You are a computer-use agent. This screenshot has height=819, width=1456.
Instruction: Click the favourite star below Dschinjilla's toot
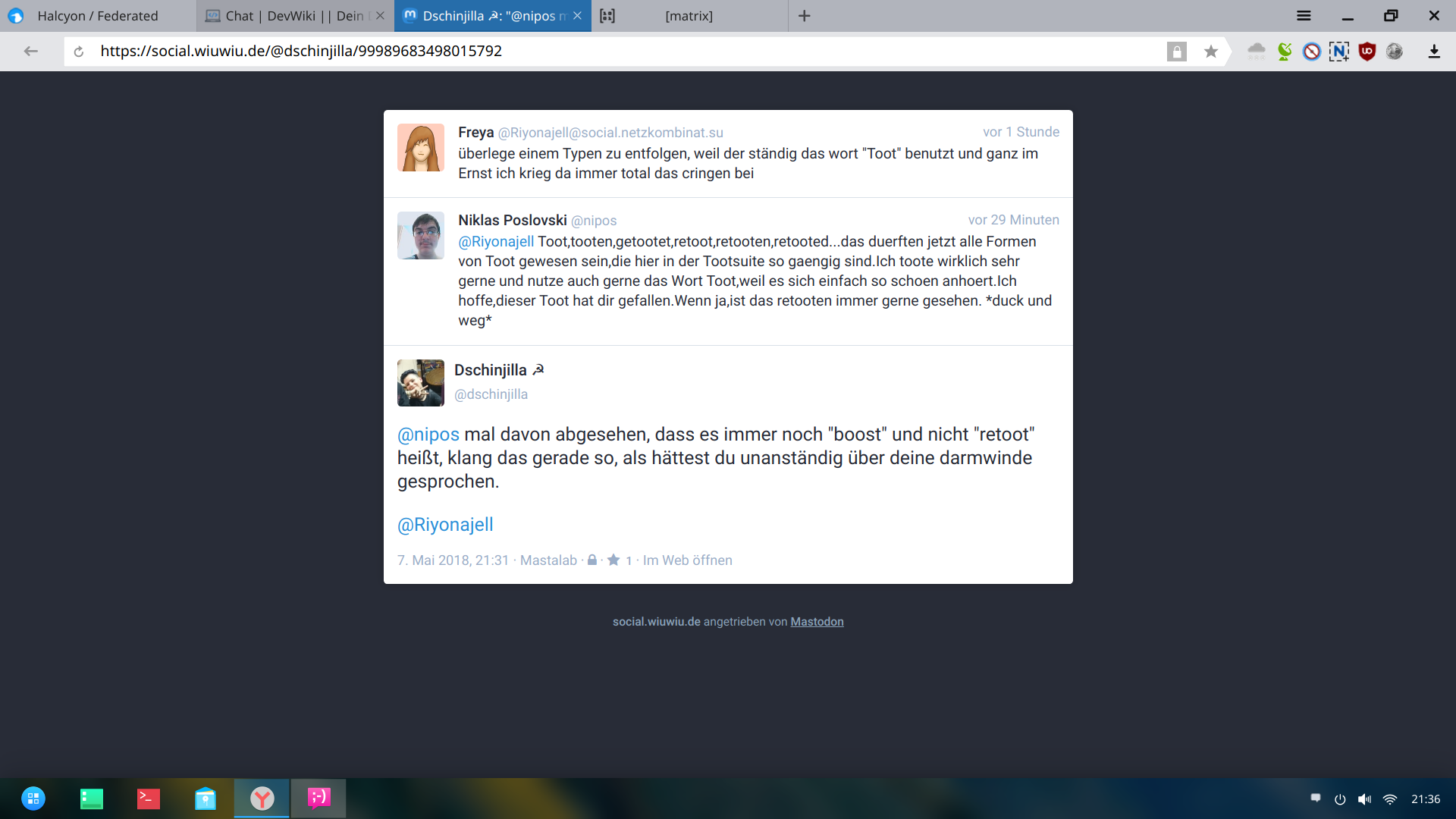613,560
